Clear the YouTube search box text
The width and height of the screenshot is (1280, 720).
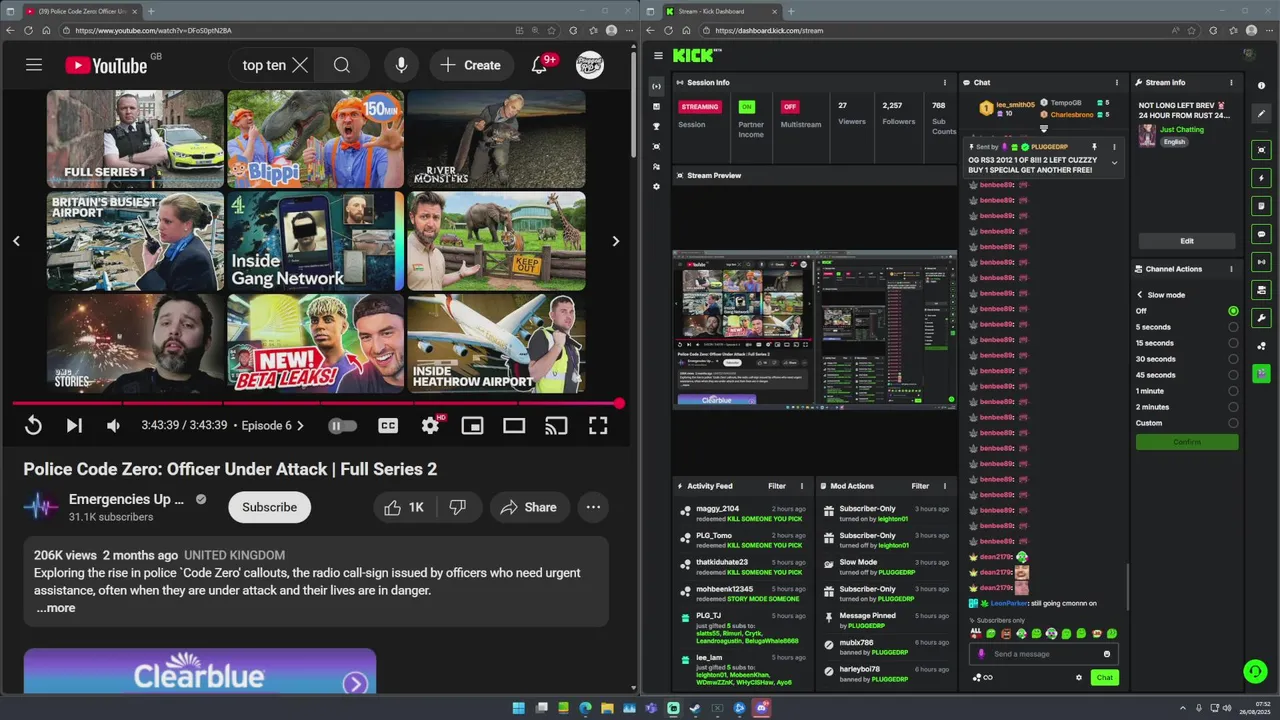tap(300, 65)
